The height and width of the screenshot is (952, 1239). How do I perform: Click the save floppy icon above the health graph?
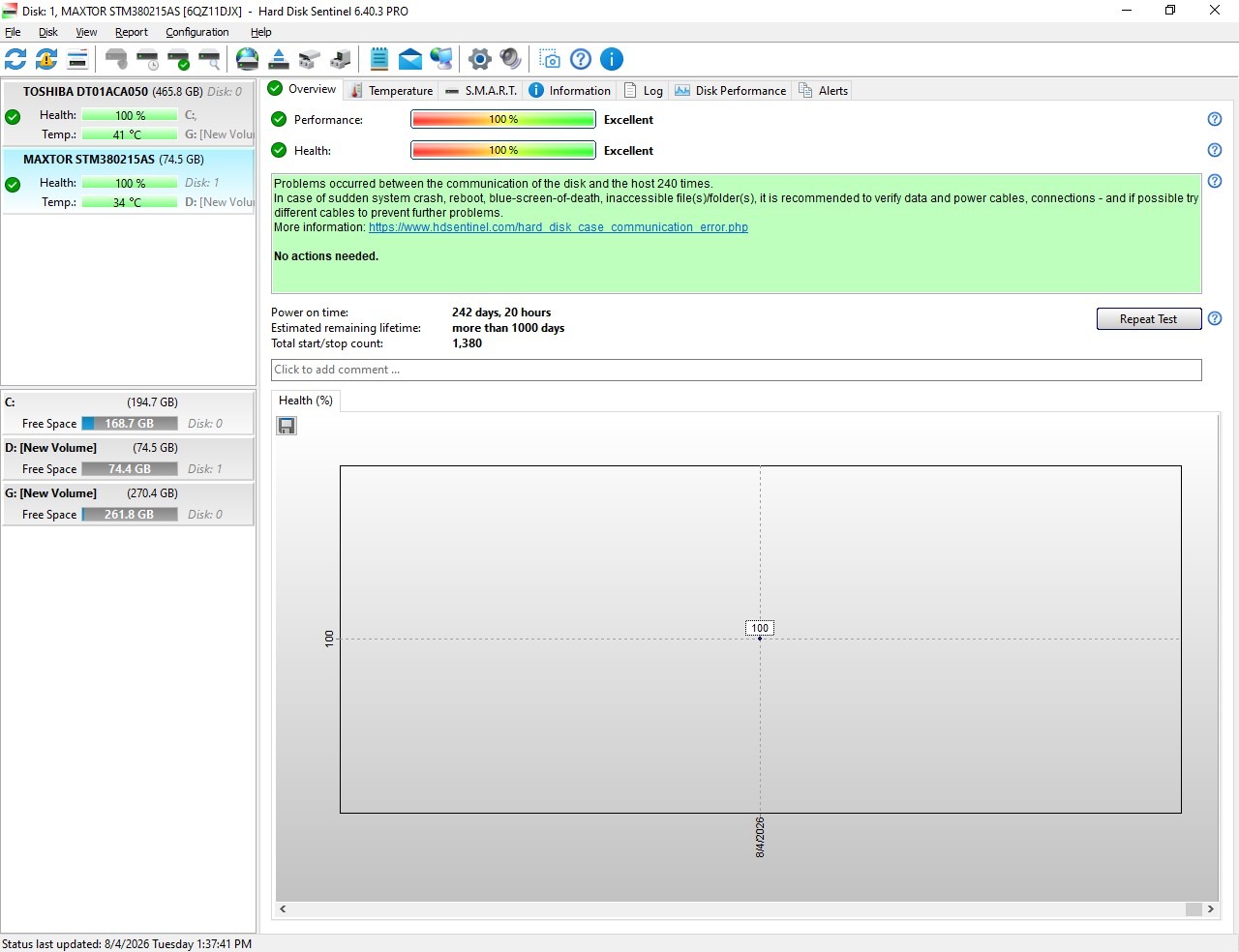(287, 426)
